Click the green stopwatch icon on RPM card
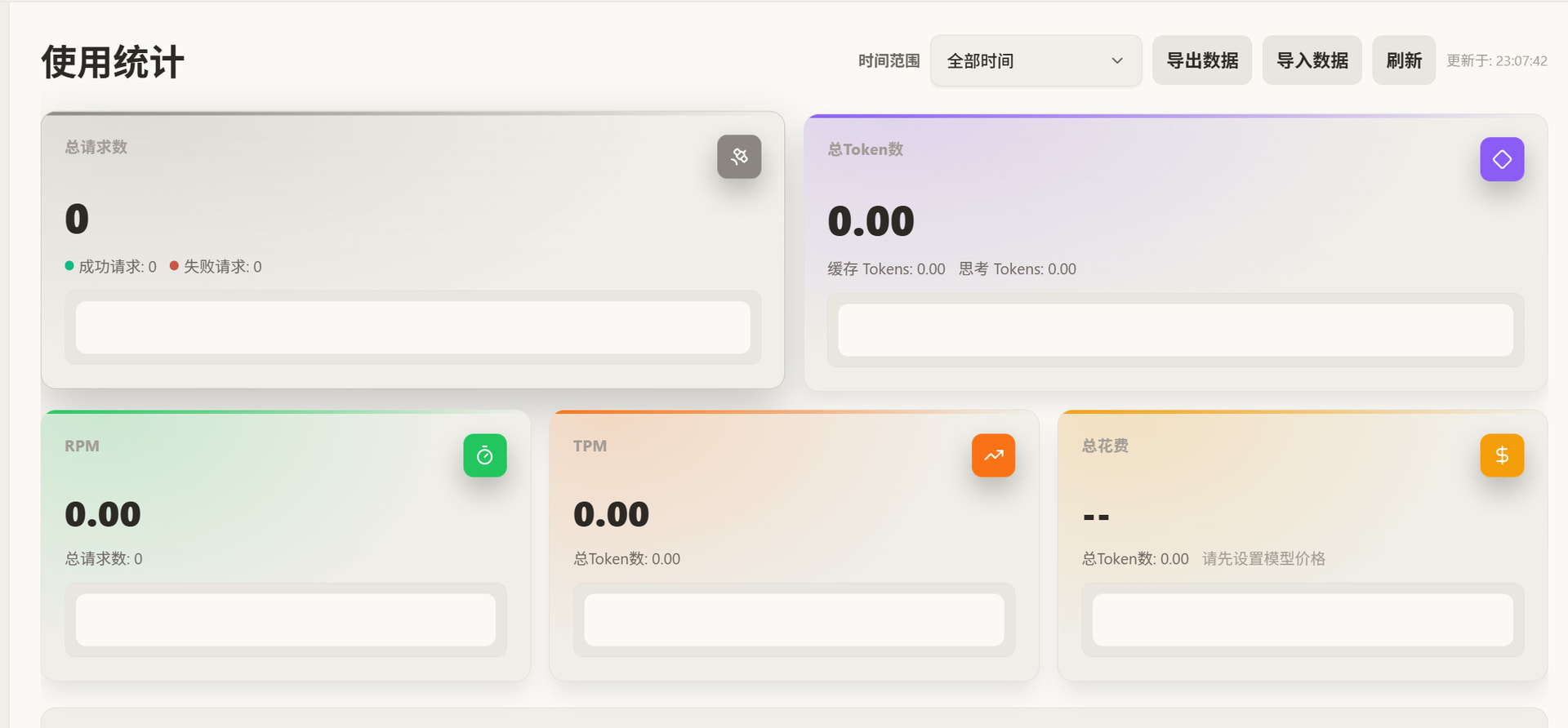Screen dimensions: 1568x728 tap(485, 455)
